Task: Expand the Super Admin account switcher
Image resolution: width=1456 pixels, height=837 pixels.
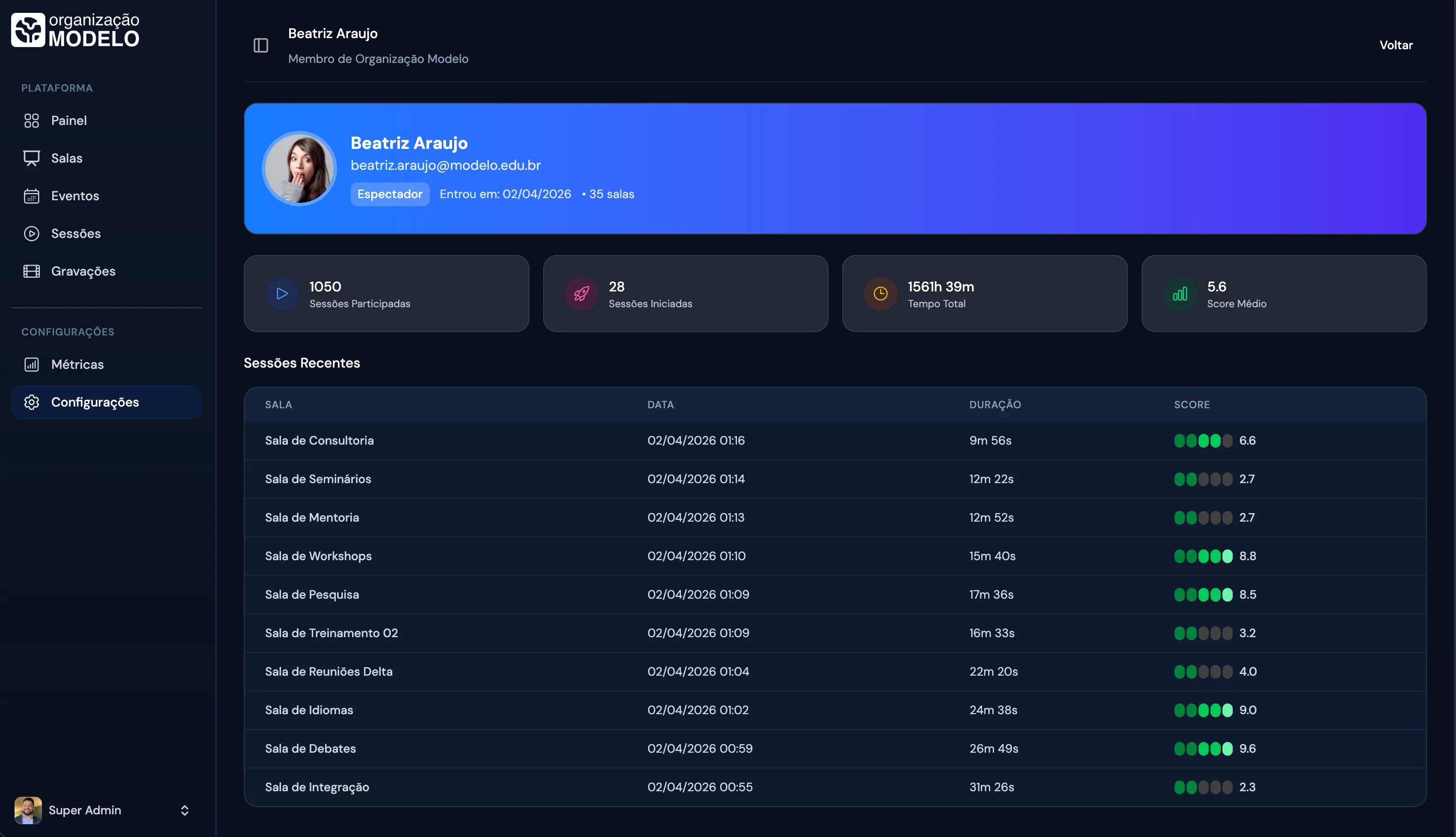Action: (184, 810)
